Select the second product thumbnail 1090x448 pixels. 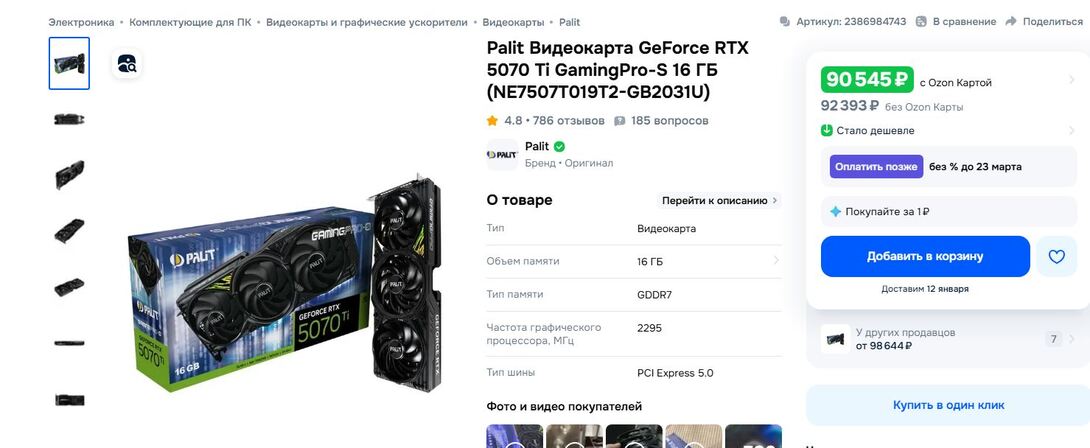point(69,119)
